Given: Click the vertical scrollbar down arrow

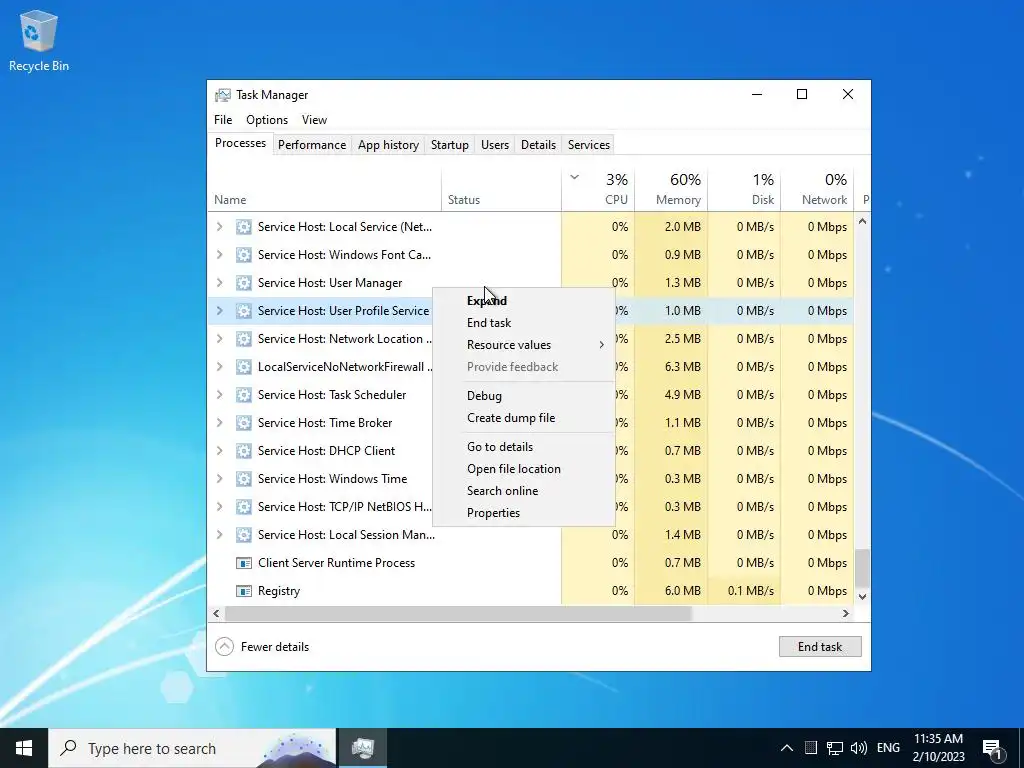Looking at the screenshot, I should (x=862, y=596).
